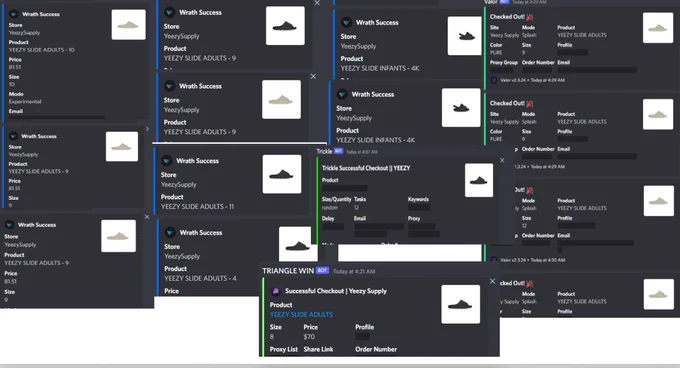Open blue 'YEEZY SLIDE ADULTS' product link

[301, 315]
